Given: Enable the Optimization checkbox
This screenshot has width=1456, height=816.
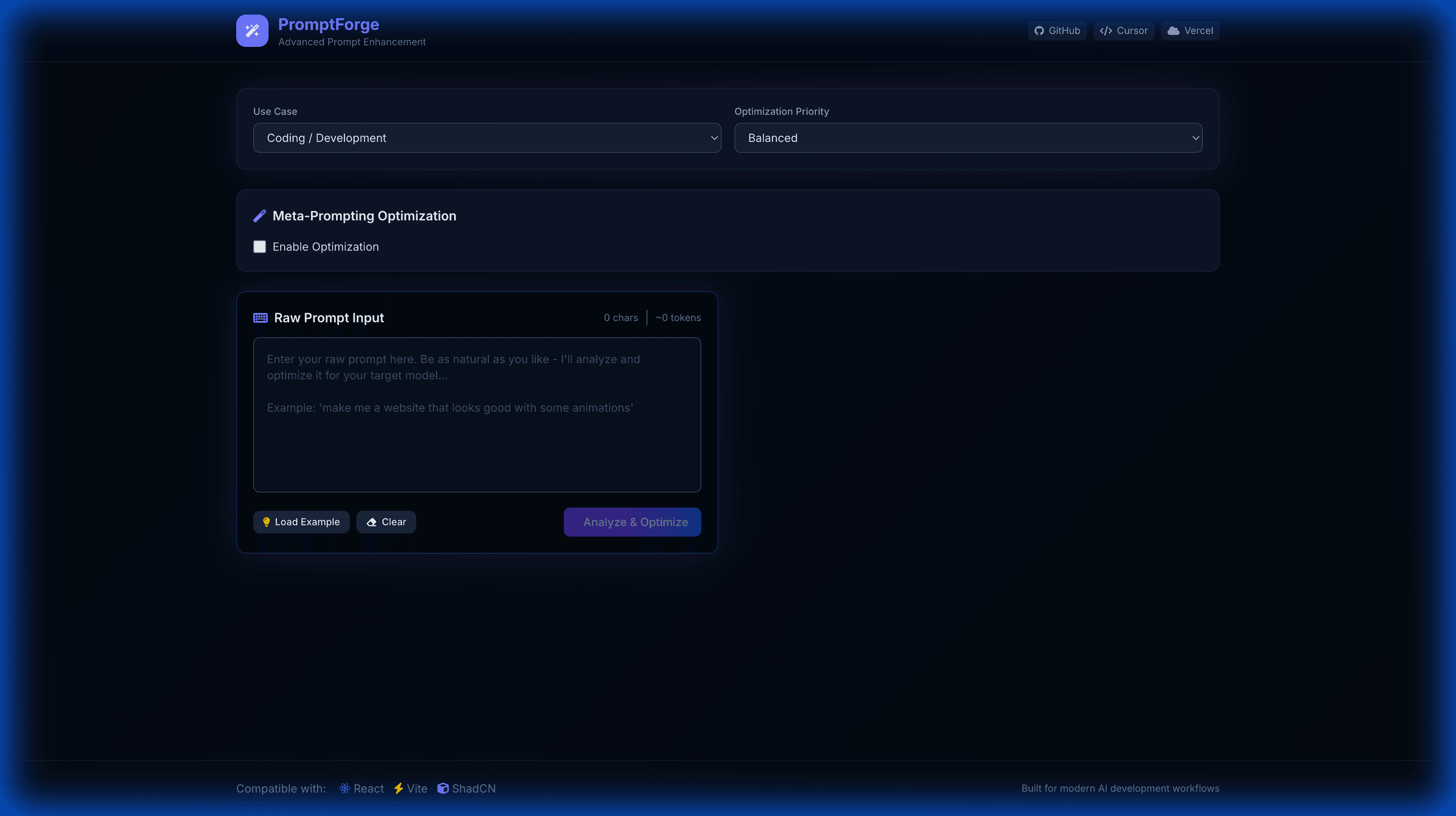Looking at the screenshot, I should 259,247.
